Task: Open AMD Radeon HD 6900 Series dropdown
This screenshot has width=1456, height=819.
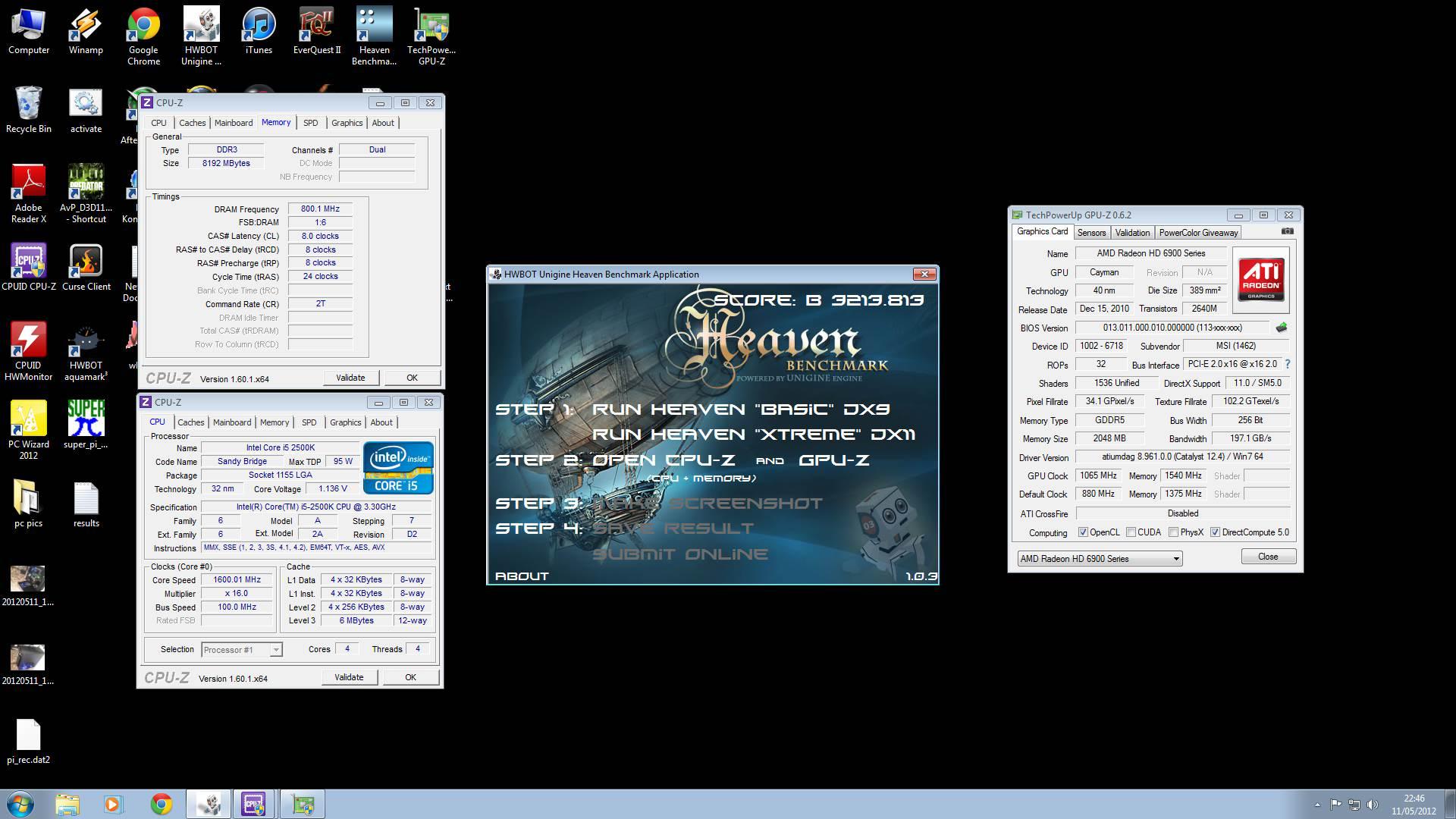Action: pyautogui.click(x=1100, y=559)
